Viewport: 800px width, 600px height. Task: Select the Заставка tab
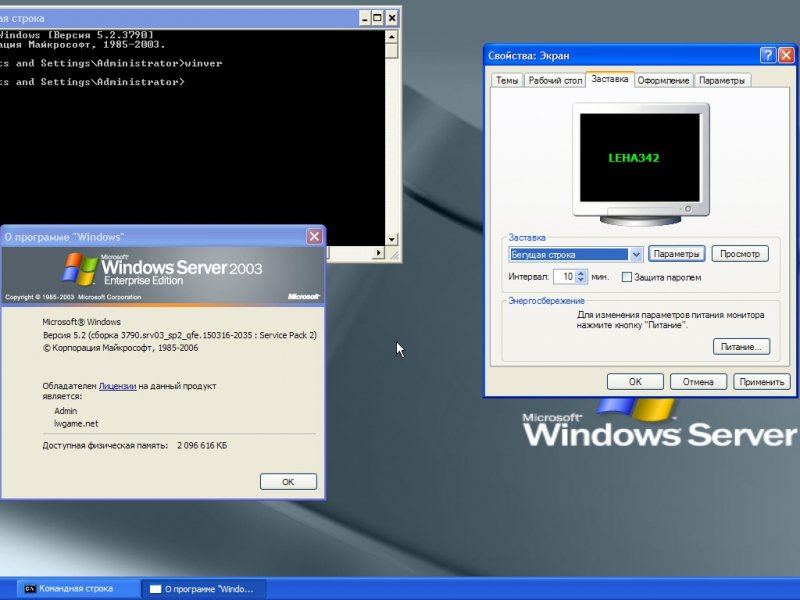point(610,79)
